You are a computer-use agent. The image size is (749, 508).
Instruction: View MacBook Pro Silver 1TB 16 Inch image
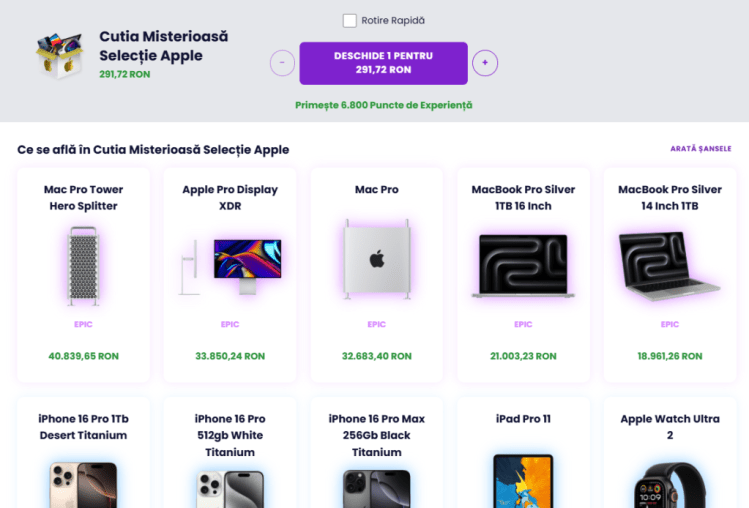pyautogui.click(x=523, y=266)
